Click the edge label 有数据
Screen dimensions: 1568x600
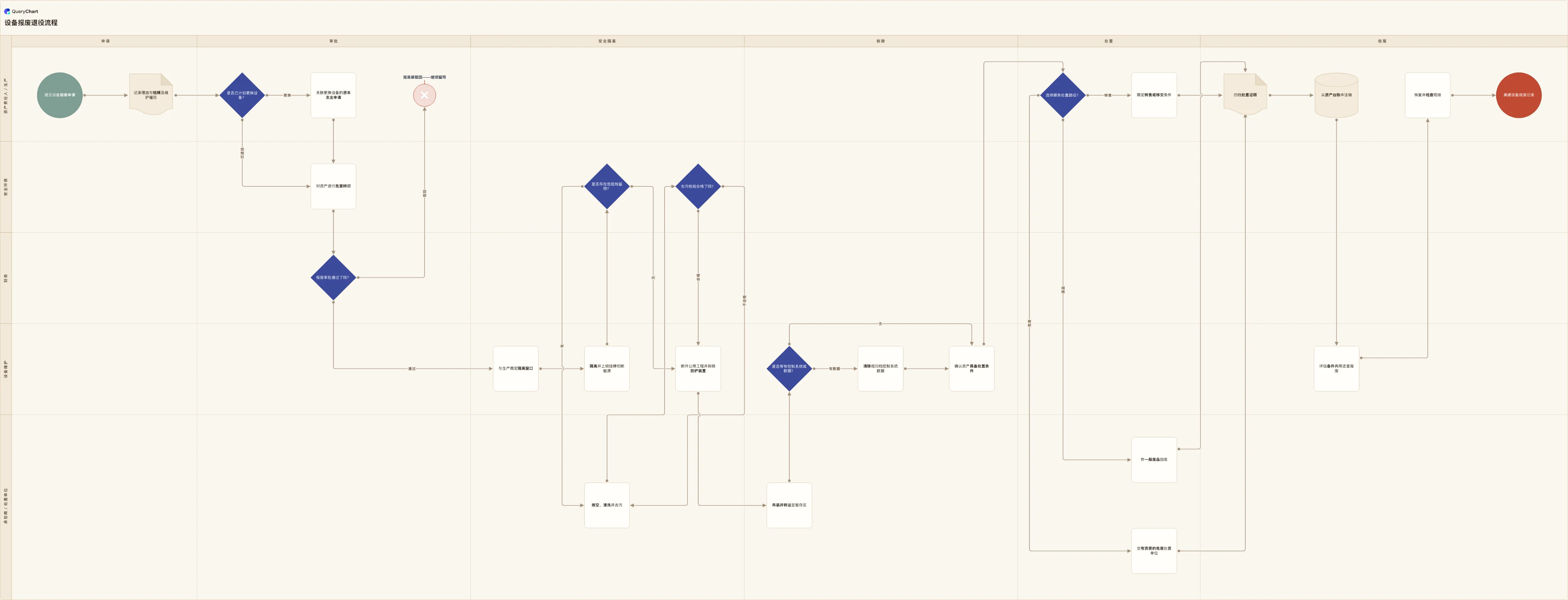(835, 369)
